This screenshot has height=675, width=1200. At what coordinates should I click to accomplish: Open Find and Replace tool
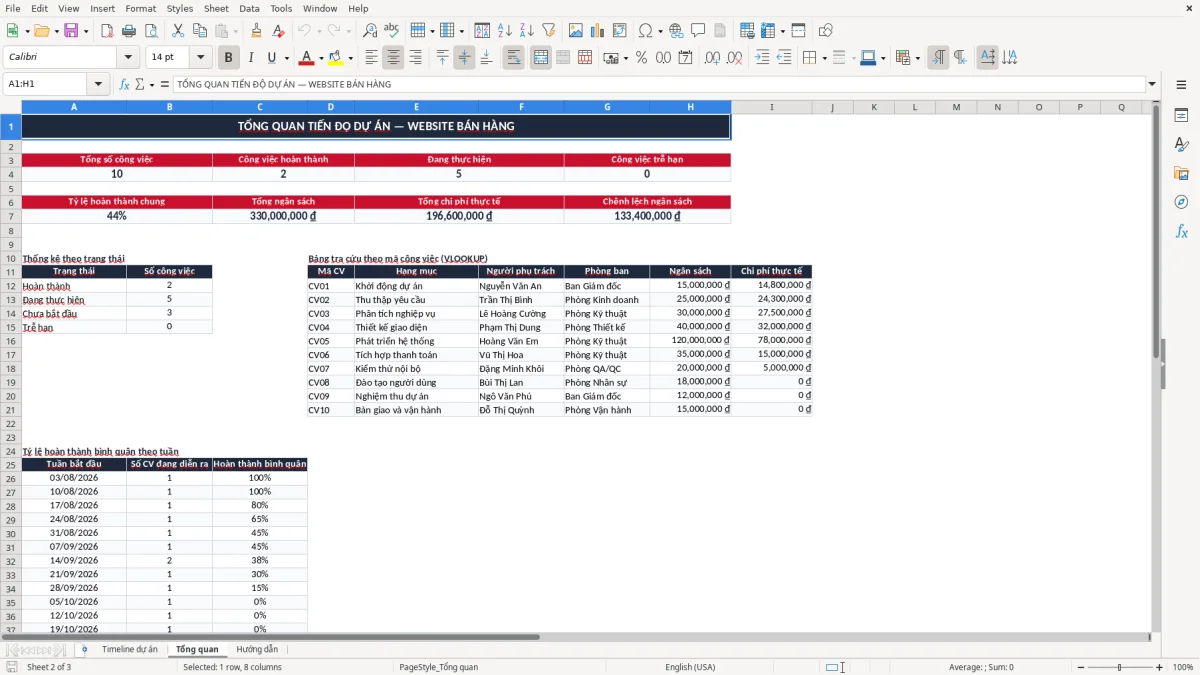click(x=370, y=31)
